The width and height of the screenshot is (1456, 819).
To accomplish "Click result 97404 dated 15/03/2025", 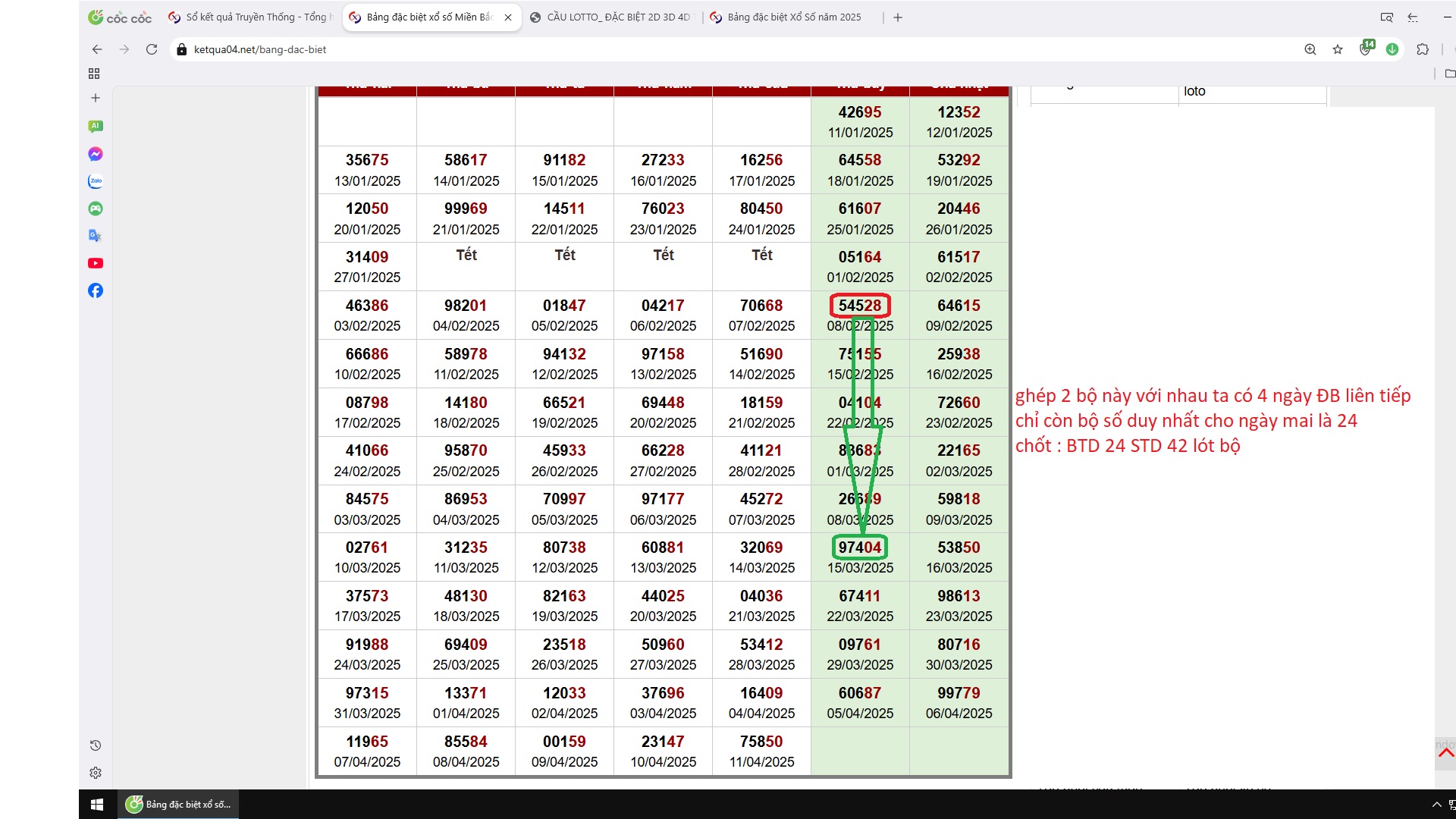I will pos(860,548).
